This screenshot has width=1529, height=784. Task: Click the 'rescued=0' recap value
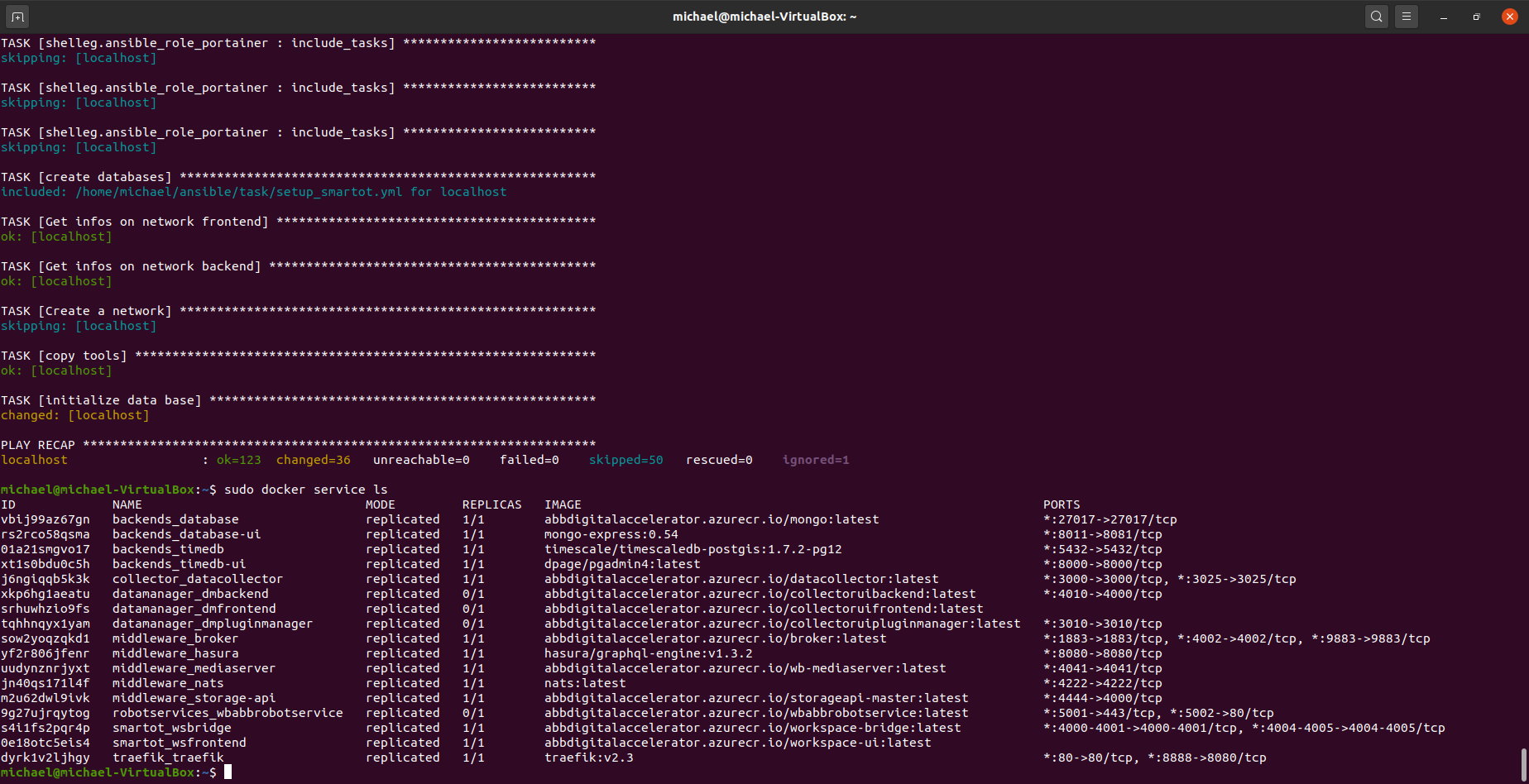pos(719,460)
